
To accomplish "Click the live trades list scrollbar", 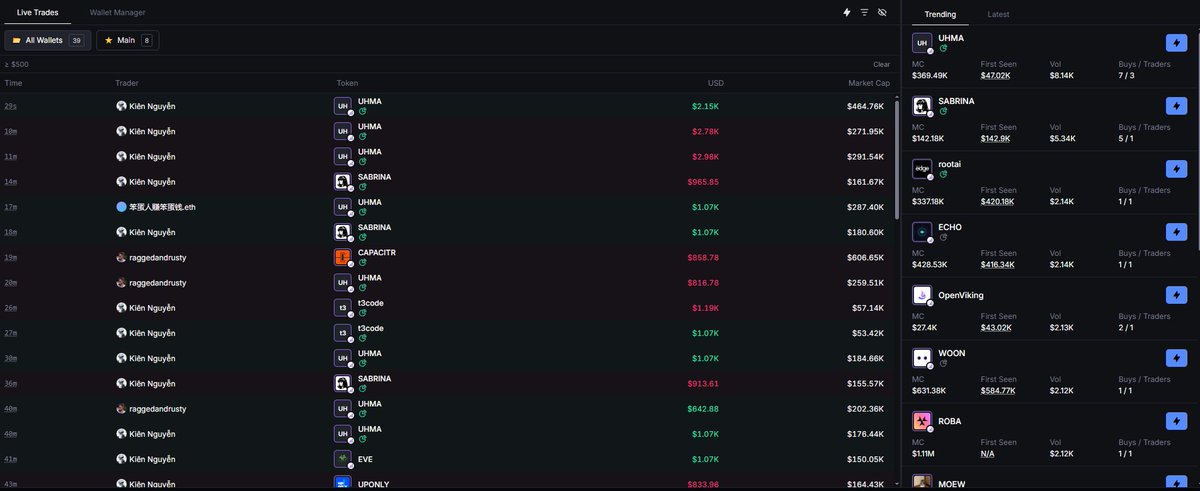I will (x=896, y=158).
